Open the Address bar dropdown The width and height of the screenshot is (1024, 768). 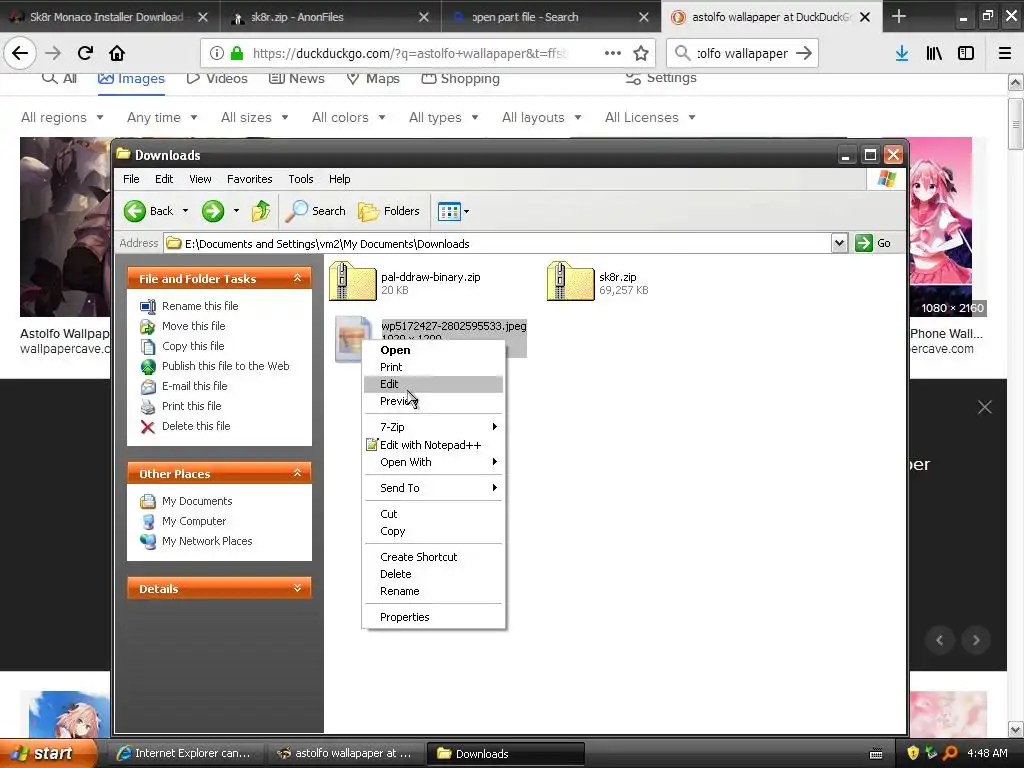[x=839, y=243]
